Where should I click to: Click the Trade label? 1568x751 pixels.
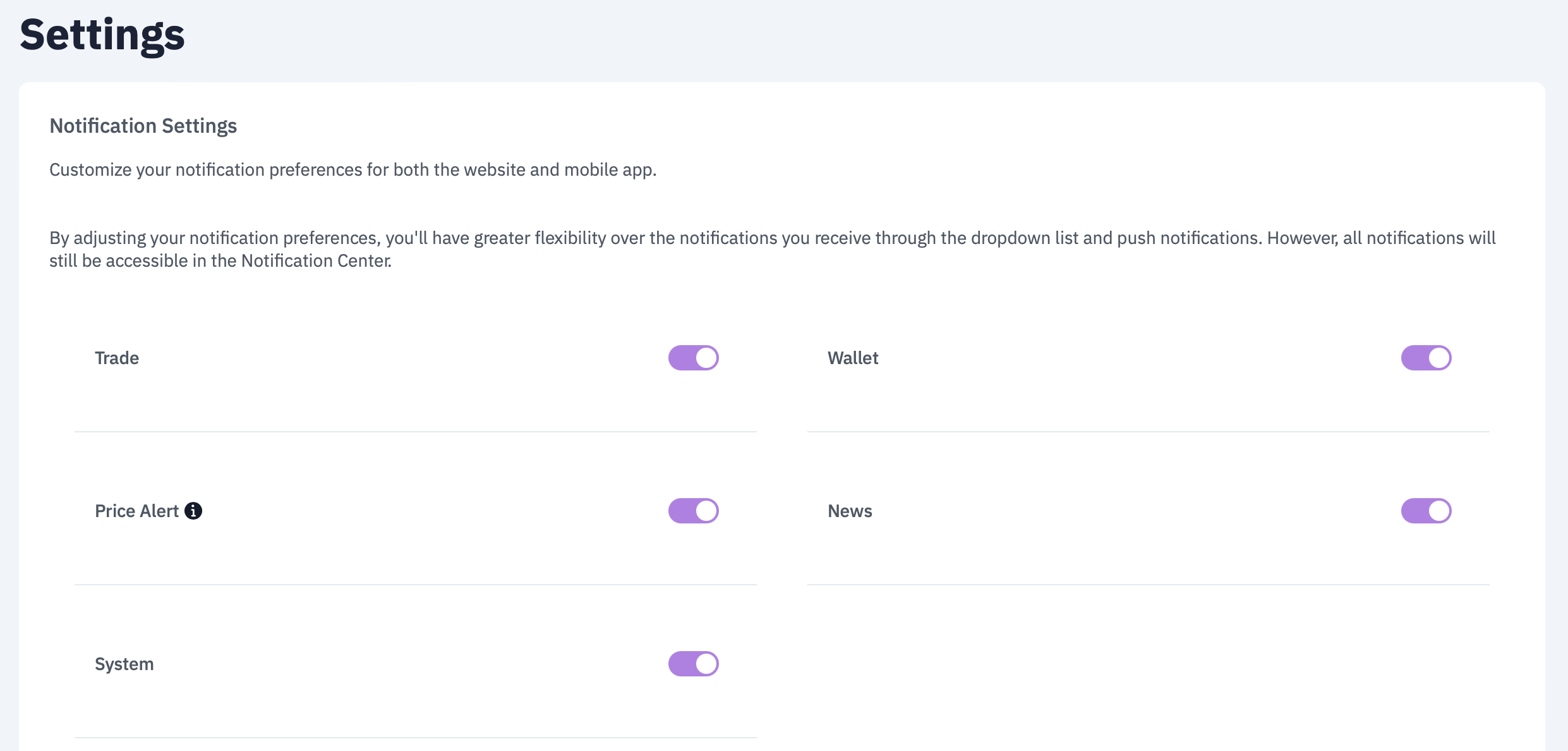tap(117, 358)
